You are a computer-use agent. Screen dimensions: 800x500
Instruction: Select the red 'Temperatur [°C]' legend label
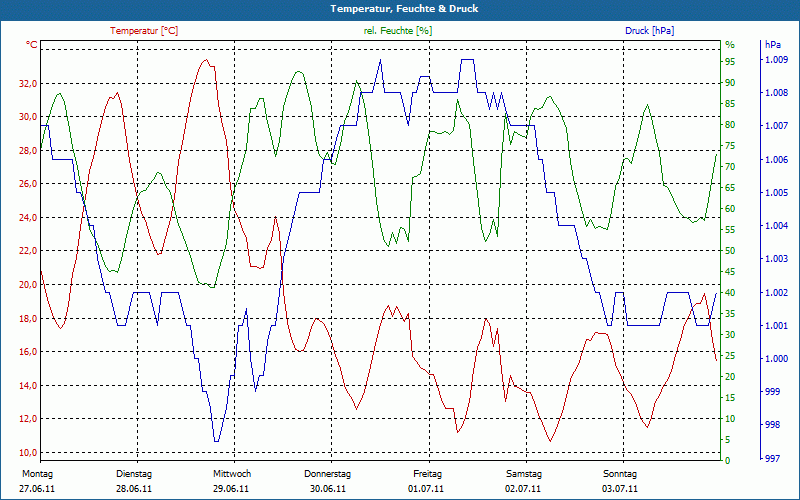pos(144,31)
